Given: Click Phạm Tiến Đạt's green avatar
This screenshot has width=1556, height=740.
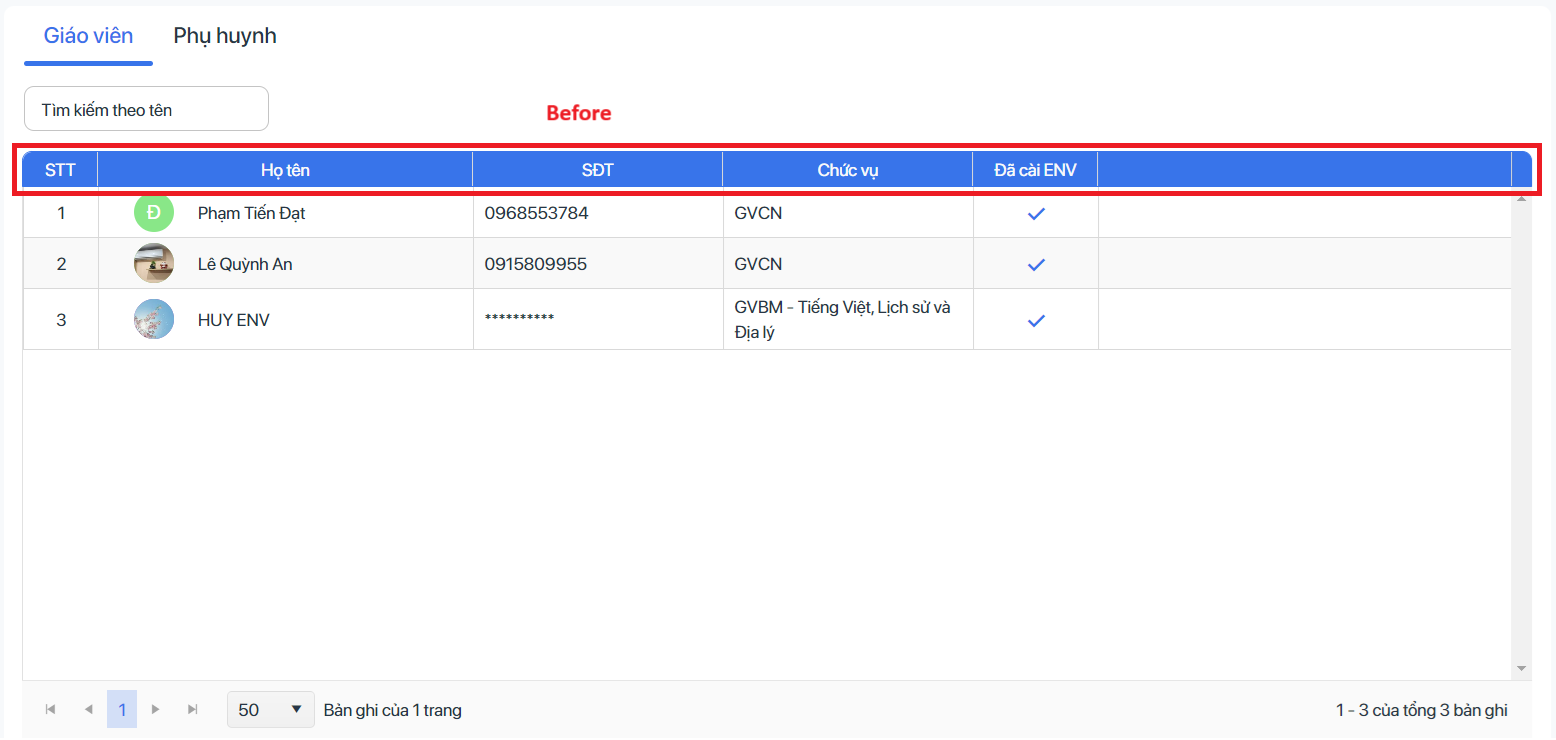Looking at the screenshot, I should click(x=154, y=213).
